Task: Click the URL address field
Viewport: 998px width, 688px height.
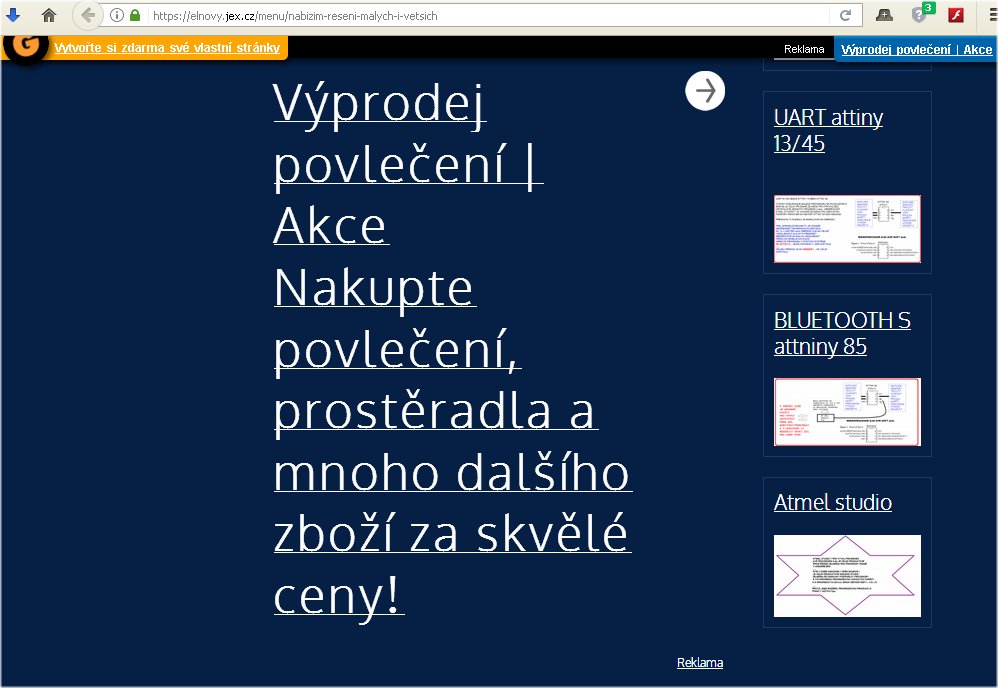Action: click(x=480, y=15)
